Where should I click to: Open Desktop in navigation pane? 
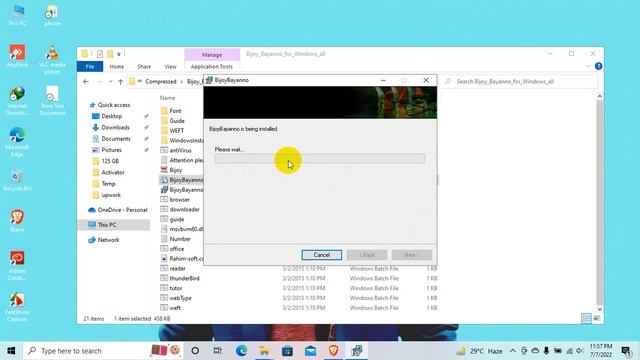[111, 116]
